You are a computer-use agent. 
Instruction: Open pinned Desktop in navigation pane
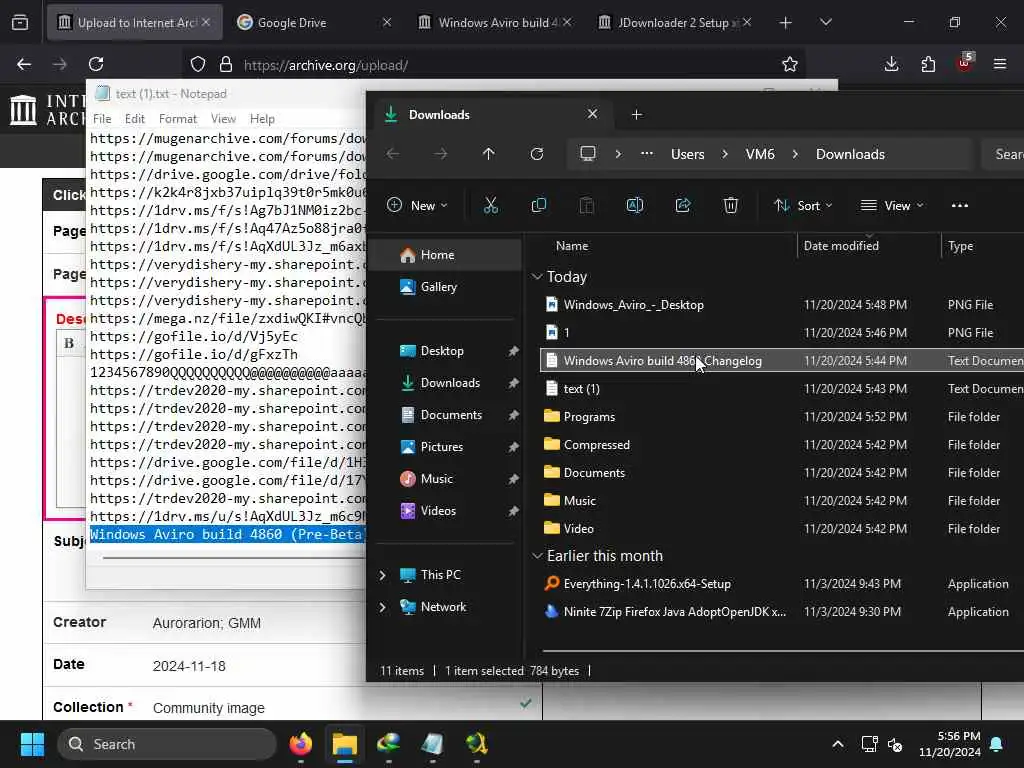tap(447, 351)
